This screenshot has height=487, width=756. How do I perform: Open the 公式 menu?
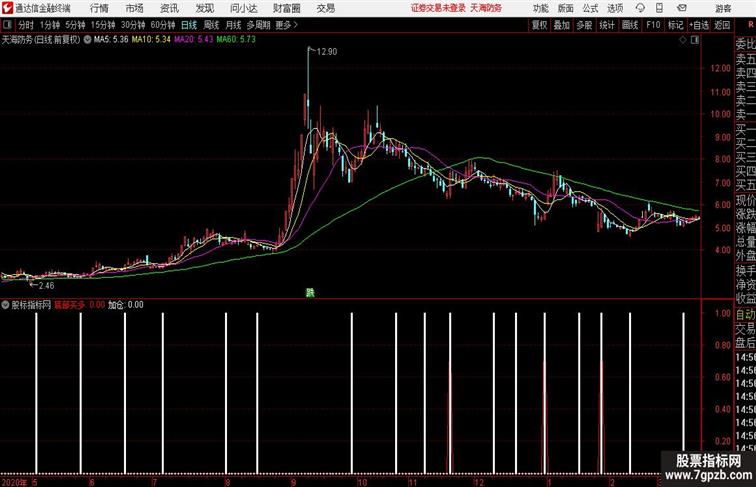590,8
